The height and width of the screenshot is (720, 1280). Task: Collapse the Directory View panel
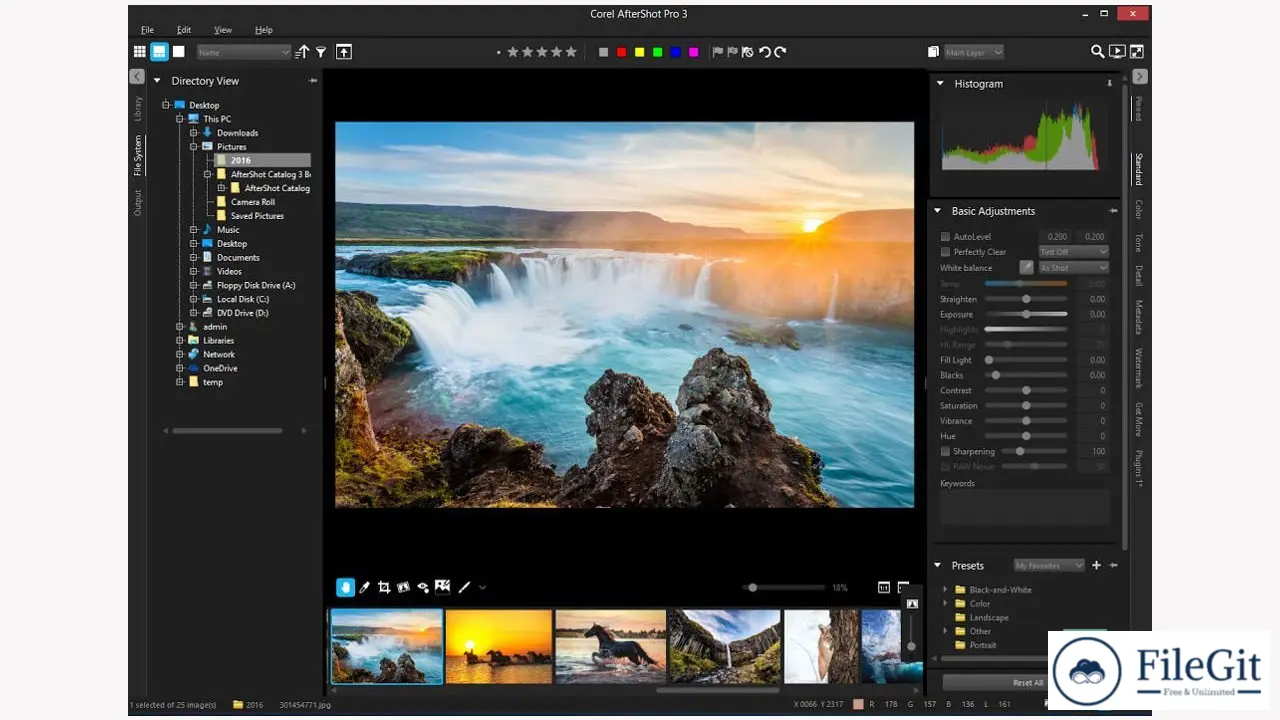157,81
